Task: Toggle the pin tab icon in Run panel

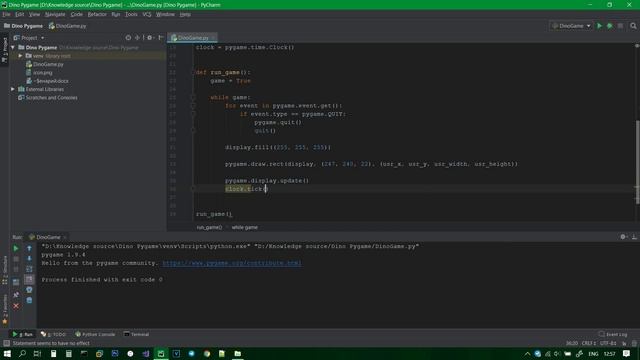Action: (x=16, y=295)
